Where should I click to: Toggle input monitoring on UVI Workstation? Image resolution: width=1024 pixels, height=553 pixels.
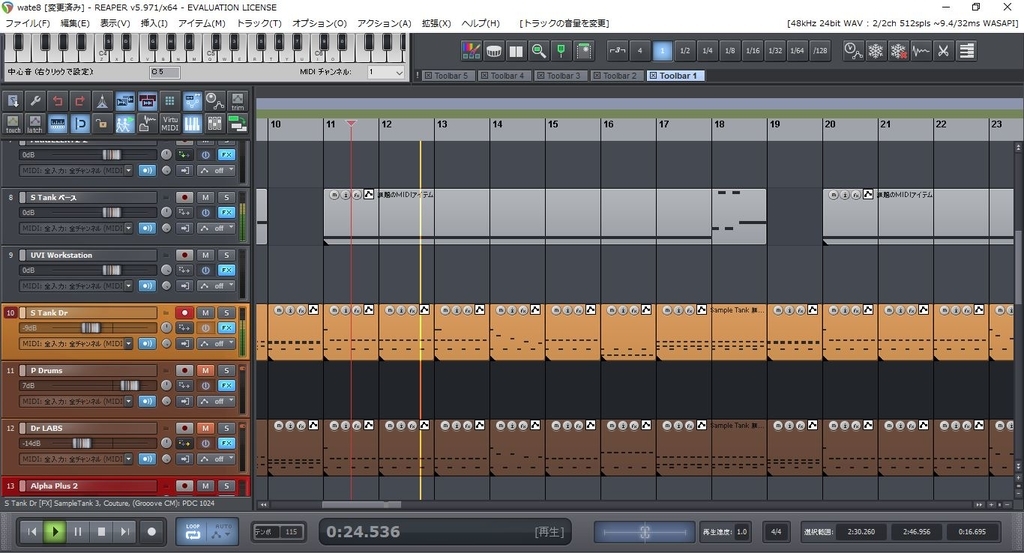[147, 285]
